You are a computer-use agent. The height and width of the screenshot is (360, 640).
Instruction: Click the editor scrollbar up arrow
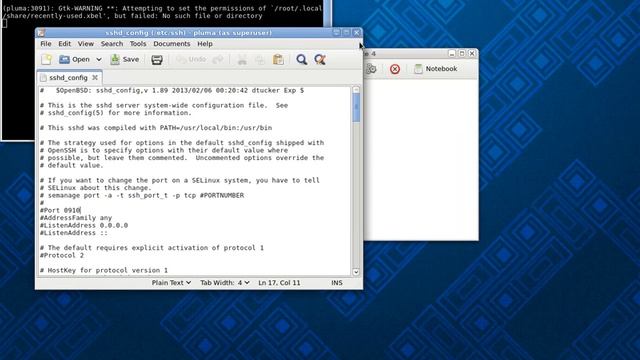[356, 90]
